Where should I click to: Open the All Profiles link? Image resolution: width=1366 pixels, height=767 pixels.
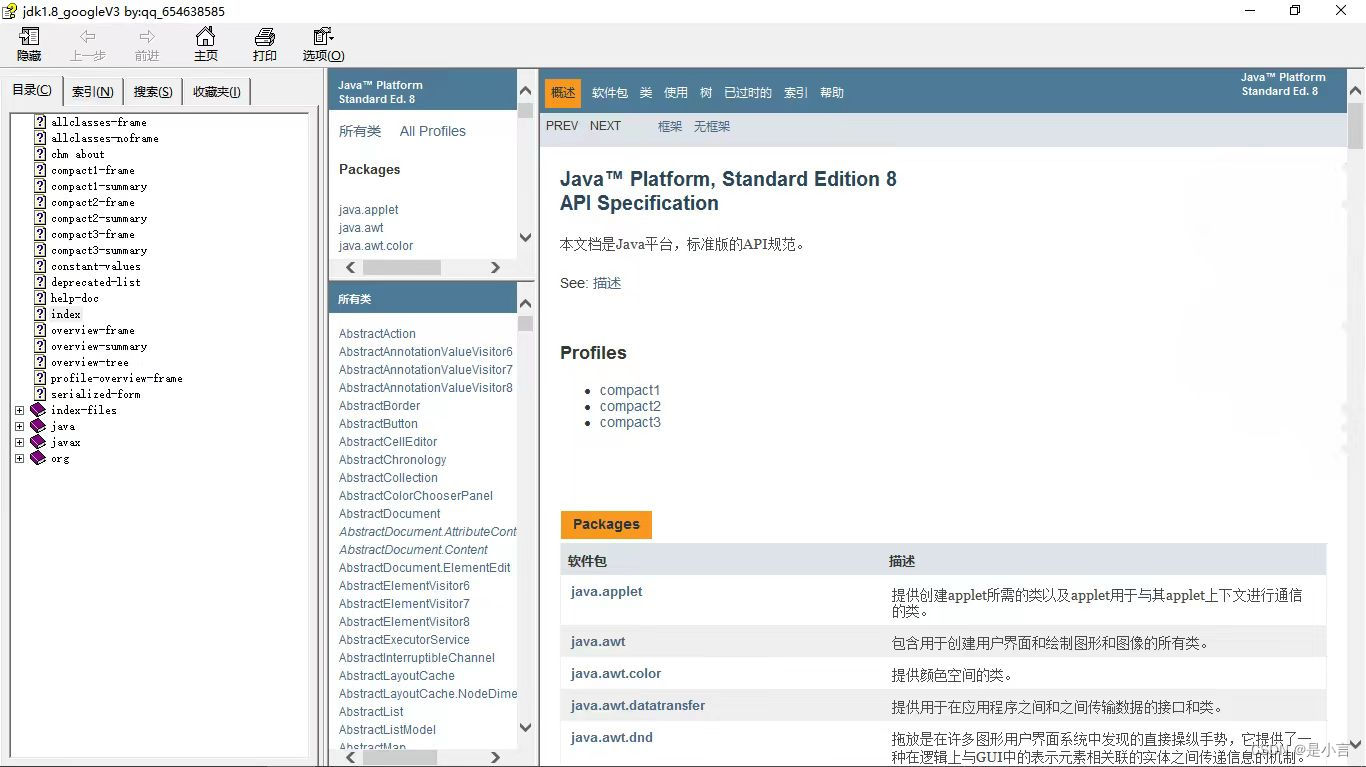433,131
